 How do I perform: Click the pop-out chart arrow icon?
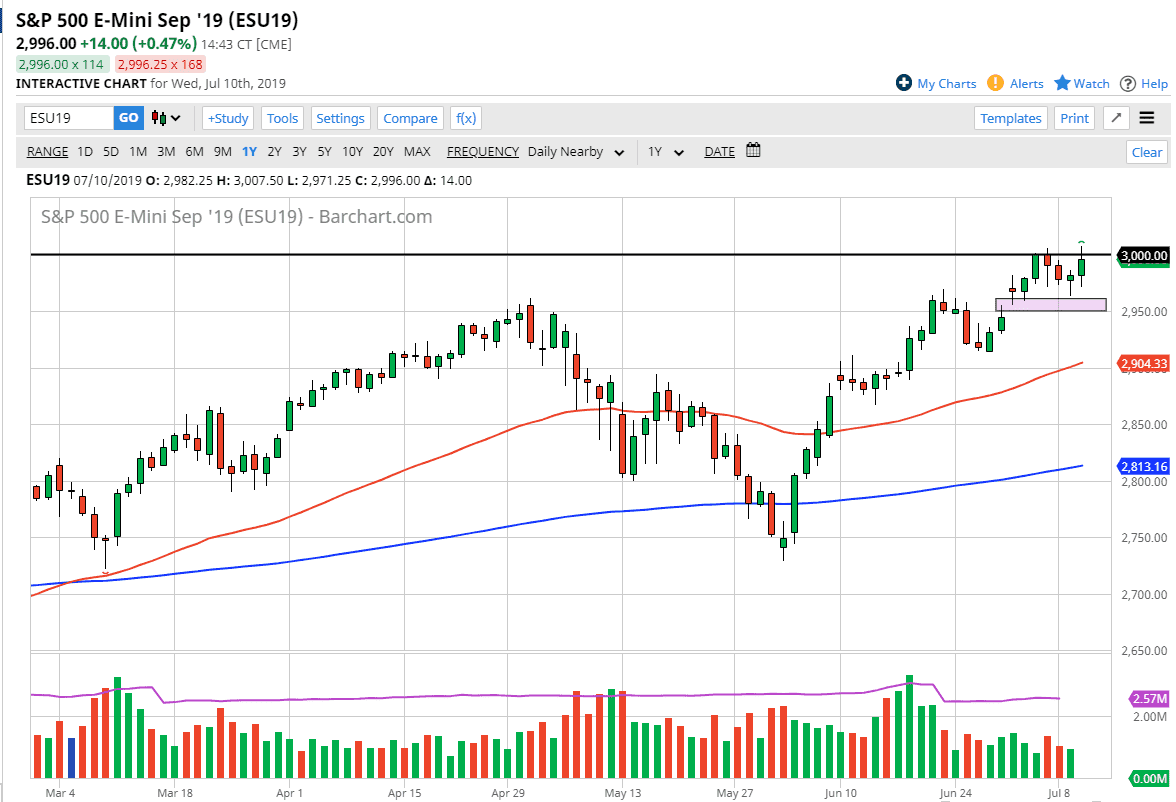point(1116,118)
